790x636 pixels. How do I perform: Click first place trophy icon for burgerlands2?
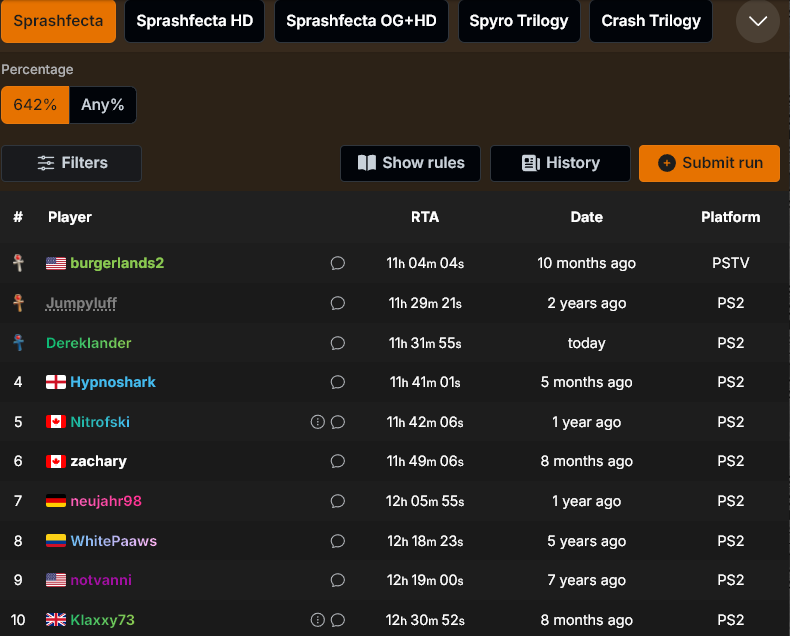pyautogui.click(x=19, y=263)
